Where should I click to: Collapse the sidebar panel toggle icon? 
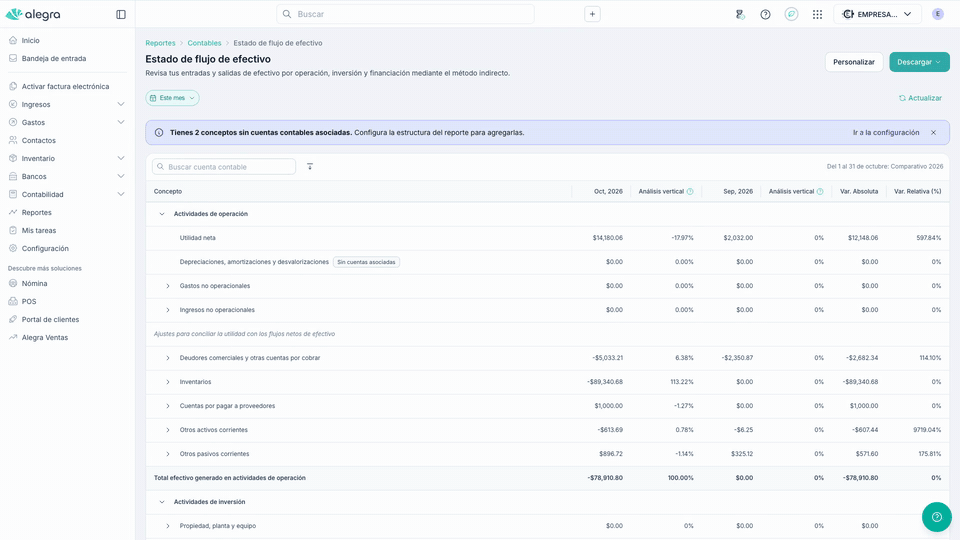coord(121,14)
